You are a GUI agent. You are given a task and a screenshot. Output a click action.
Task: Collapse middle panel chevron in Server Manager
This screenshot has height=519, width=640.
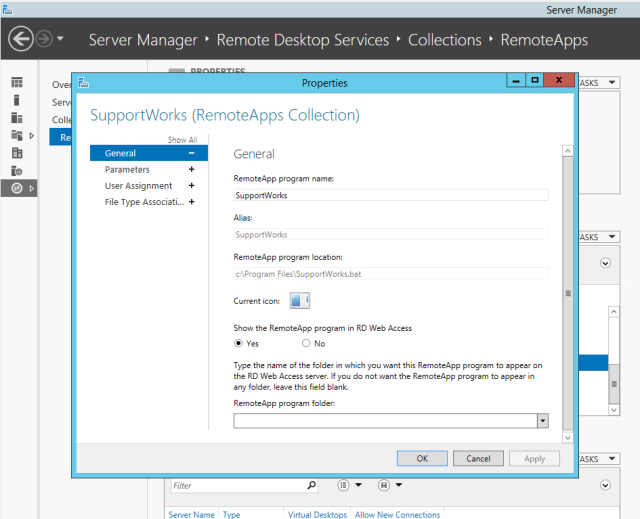click(605, 263)
